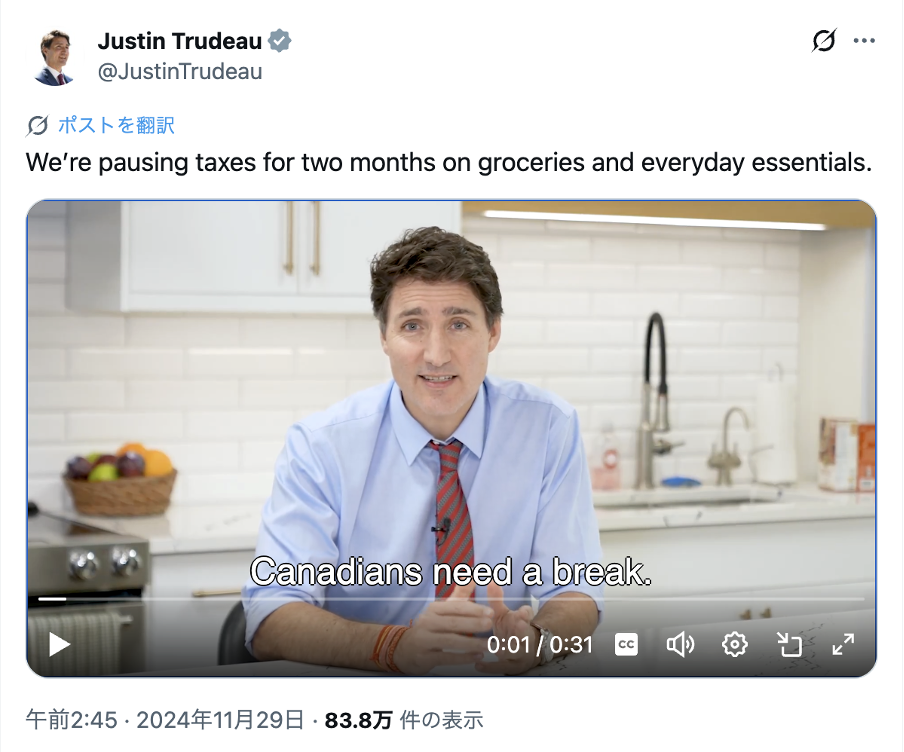Toggle closed captions with CC button
The height and width of the screenshot is (752, 904).
point(626,644)
